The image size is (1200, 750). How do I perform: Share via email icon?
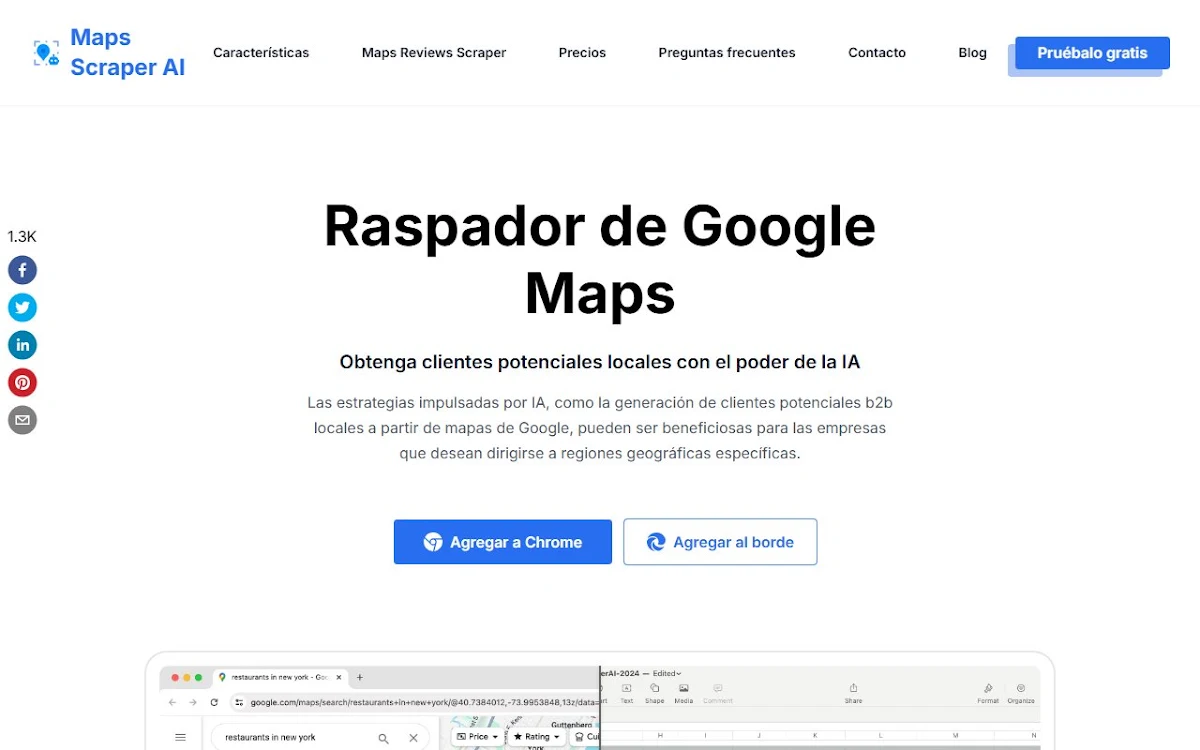(22, 420)
